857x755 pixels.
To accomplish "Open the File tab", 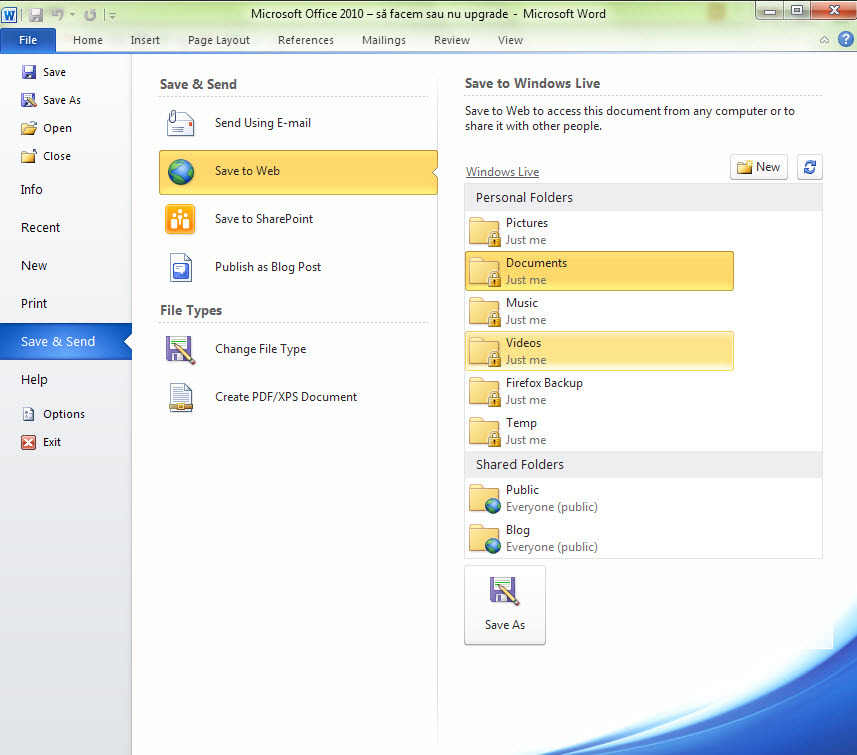I will 28,40.
